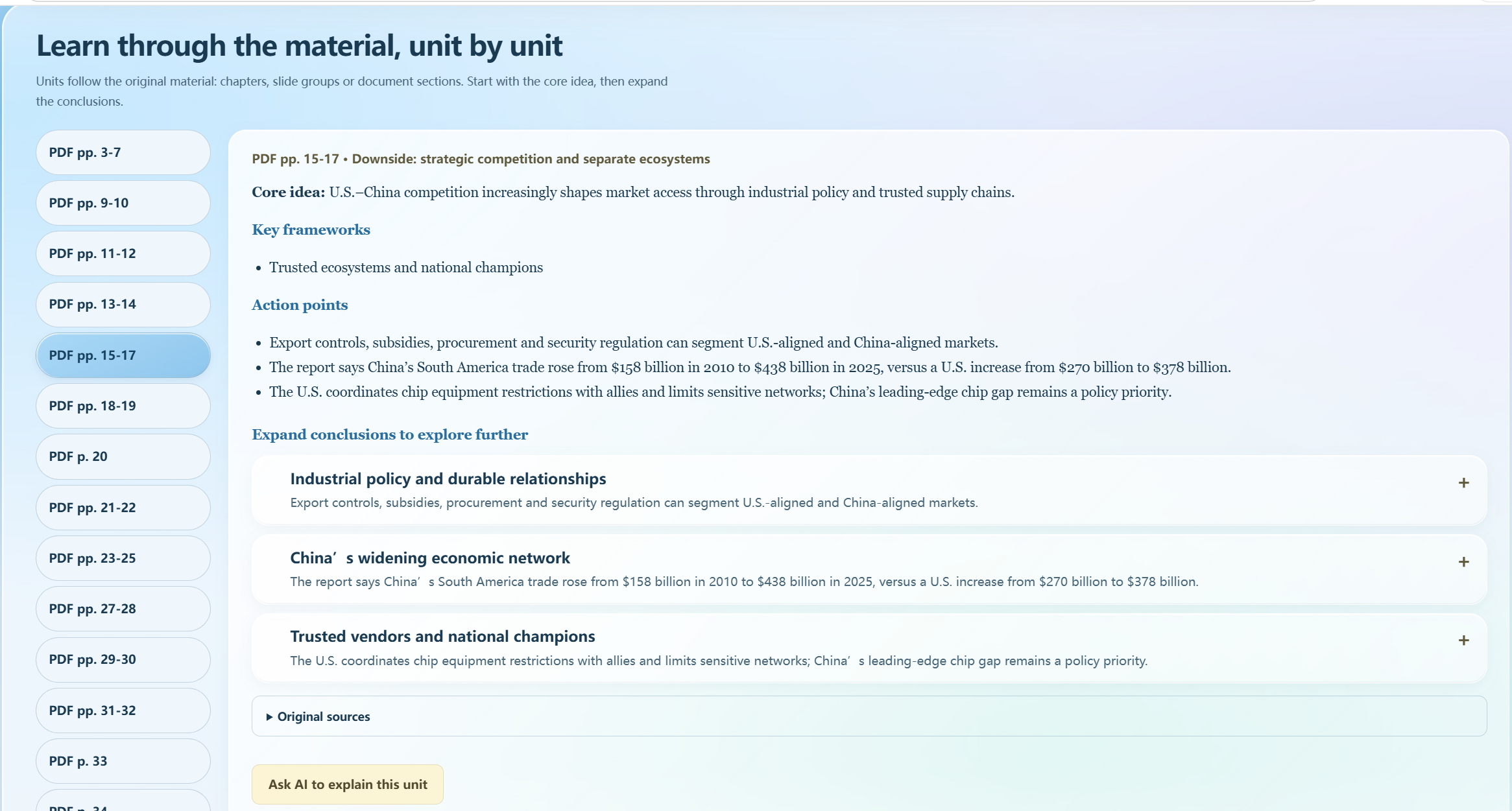
Task: Open unit PDF pp. 3-7
Action: (x=123, y=152)
